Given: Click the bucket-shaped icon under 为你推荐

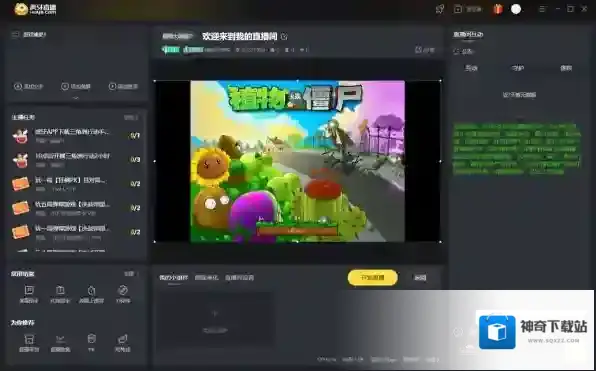Looking at the screenshot, I should click(x=91, y=339).
